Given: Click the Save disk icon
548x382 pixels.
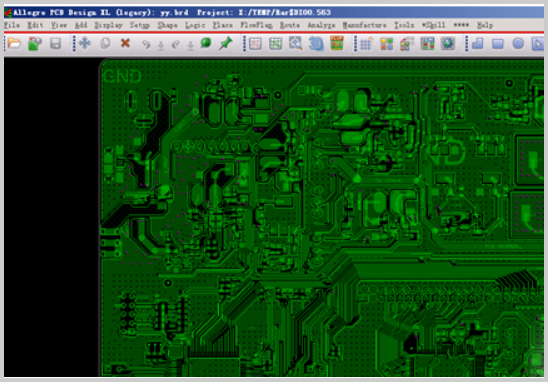Looking at the screenshot, I should click(x=55, y=44).
